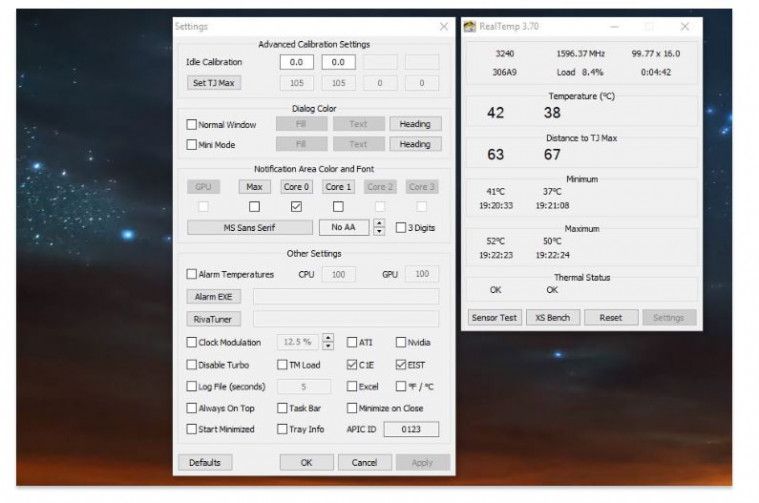Click the RivaTuner path field

coord(346,319)
